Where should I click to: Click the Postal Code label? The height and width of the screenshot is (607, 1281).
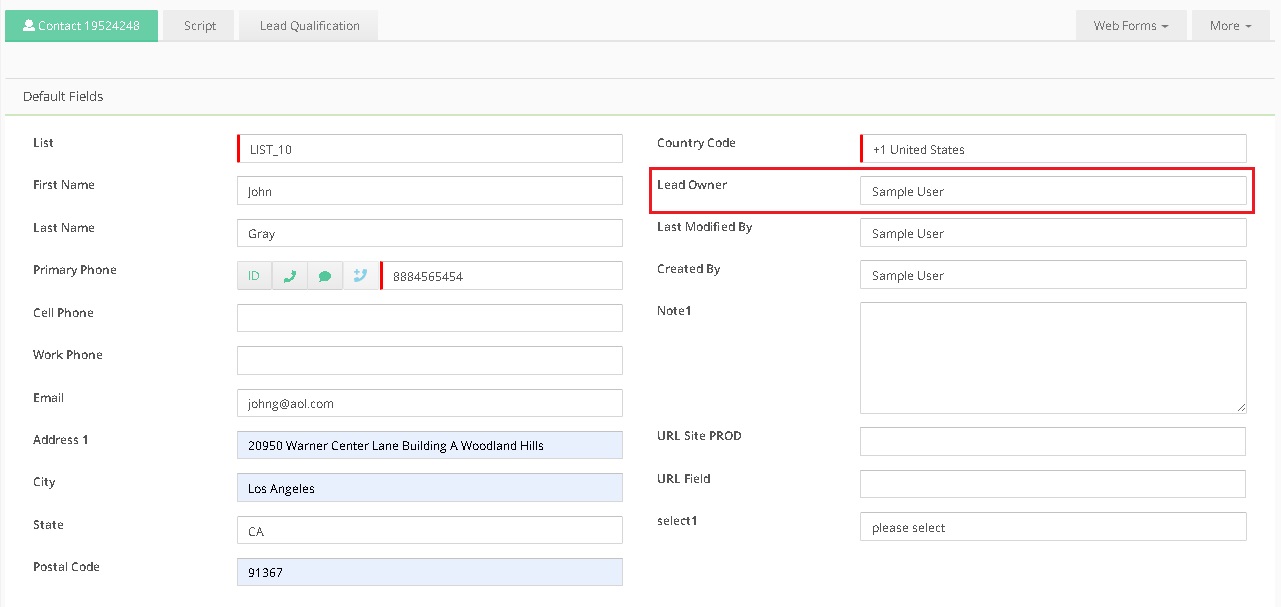(x=66, y=567)
